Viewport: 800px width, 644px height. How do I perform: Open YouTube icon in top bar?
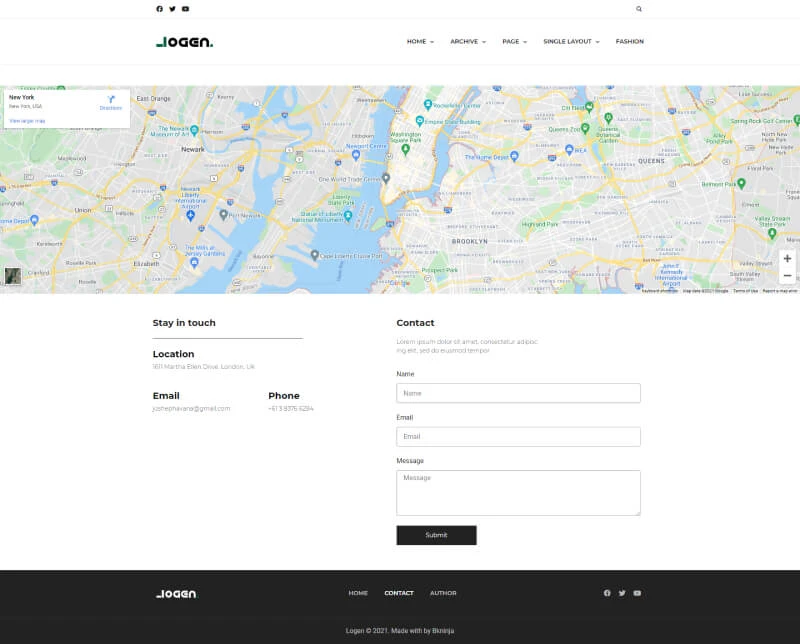185,9
